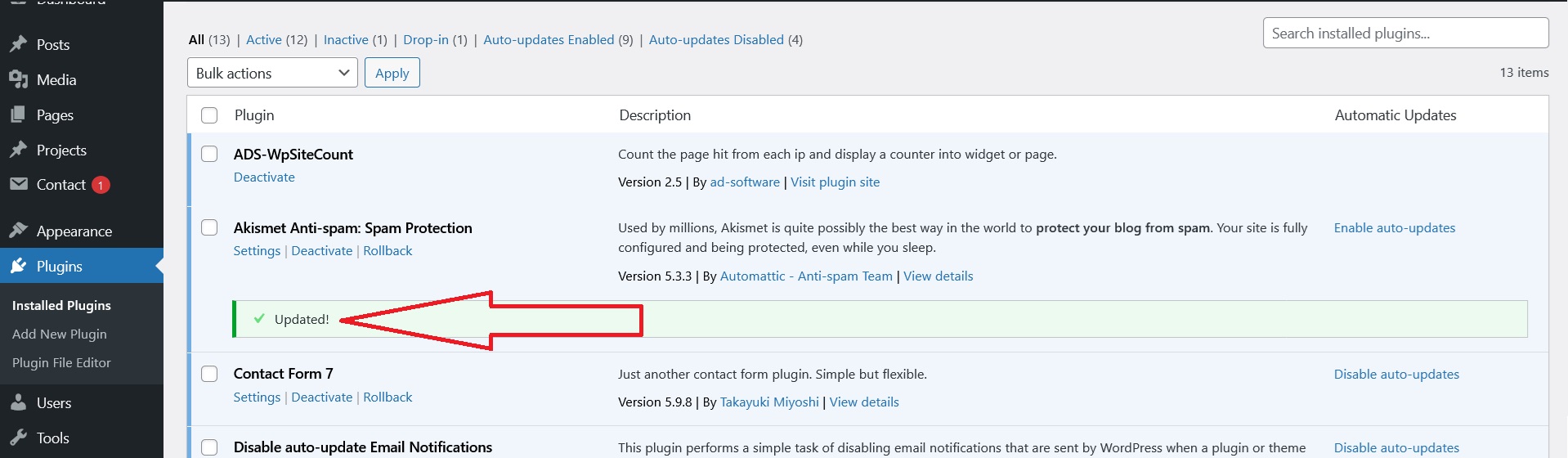Go to Add New Plugin
The image size is (1568, 458).
click(59, 334)
